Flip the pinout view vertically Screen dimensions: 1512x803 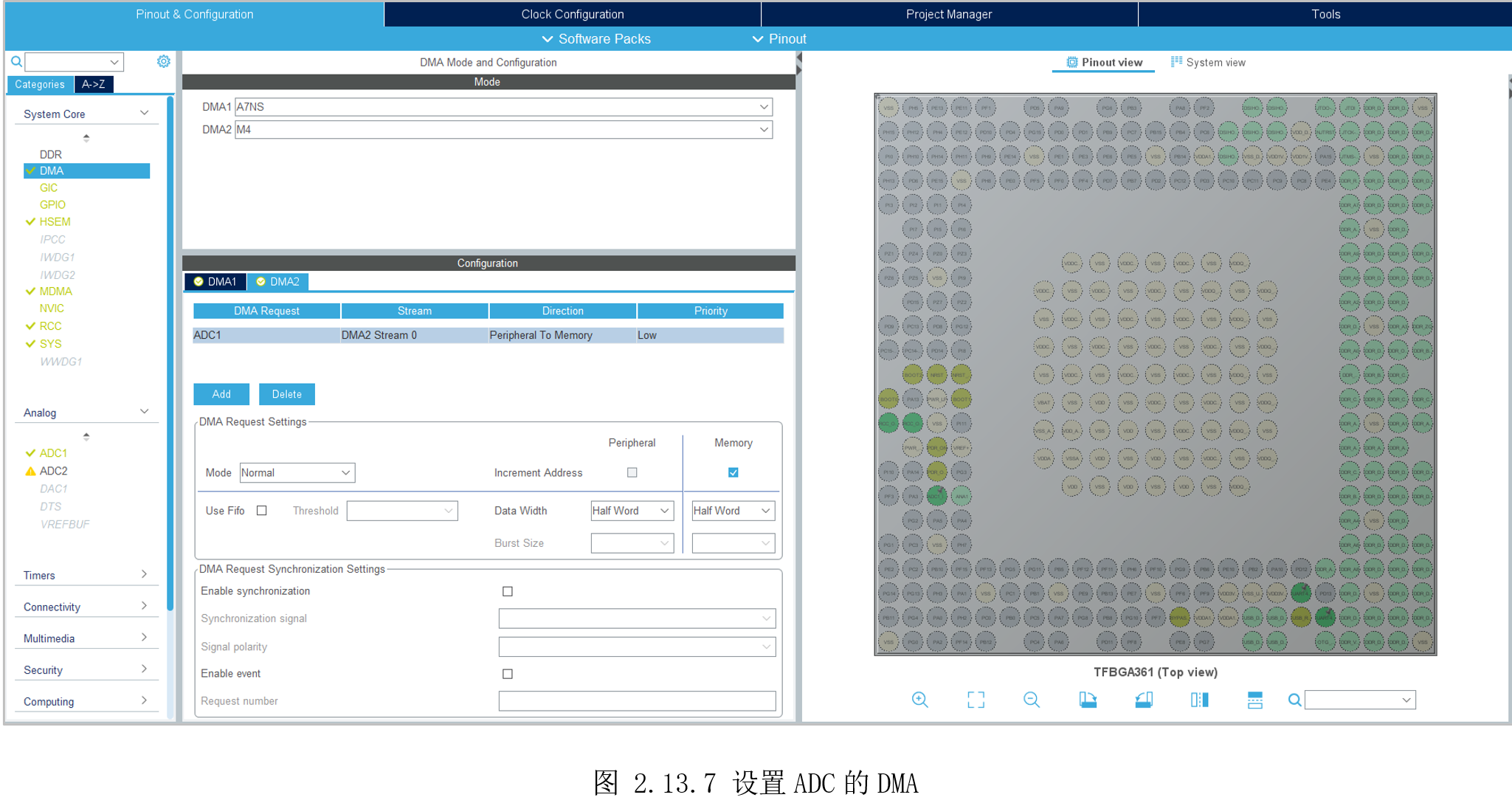(1254, 700)
